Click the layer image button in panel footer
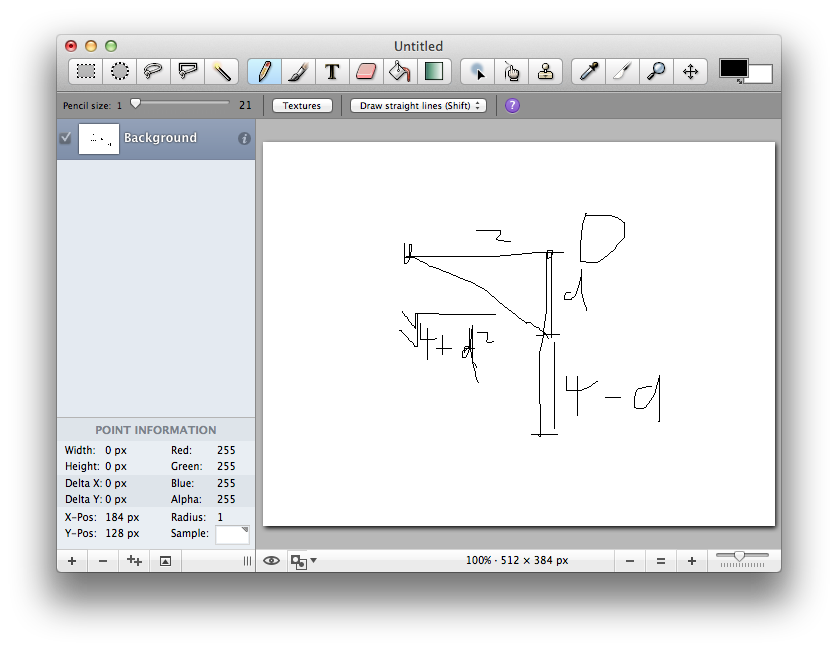The width and height of the screenshot is (838, 651). [x=166, y=561]
